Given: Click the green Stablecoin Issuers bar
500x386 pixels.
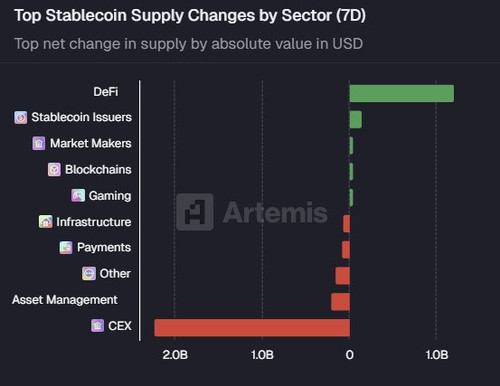Looking at the screenshot, I should tap(356, 119).
